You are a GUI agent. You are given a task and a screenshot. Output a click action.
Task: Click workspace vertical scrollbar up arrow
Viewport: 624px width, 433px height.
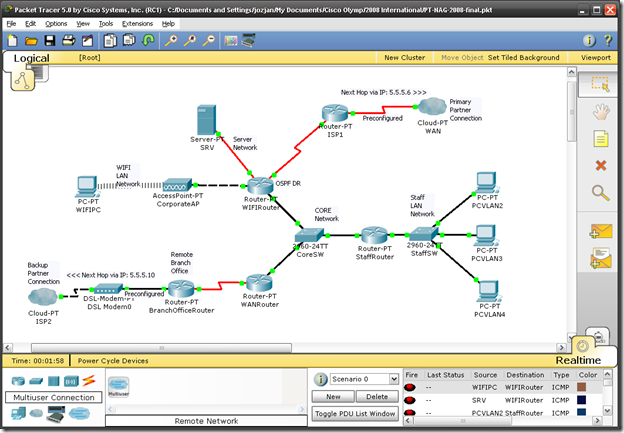pyautogui.click(x=571, y=72)
